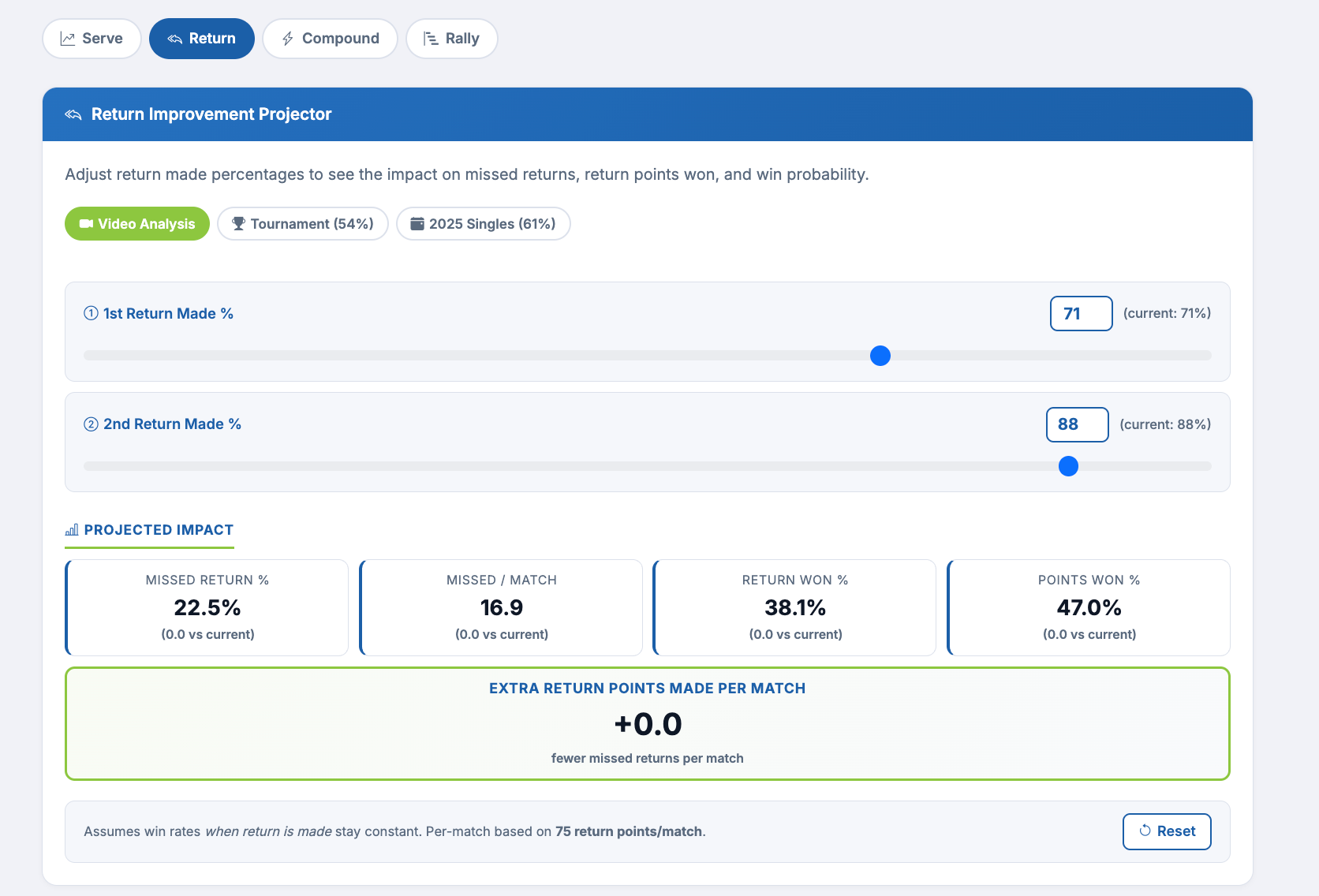Click the 'Return Improvement Projector' title

[211, 114]
